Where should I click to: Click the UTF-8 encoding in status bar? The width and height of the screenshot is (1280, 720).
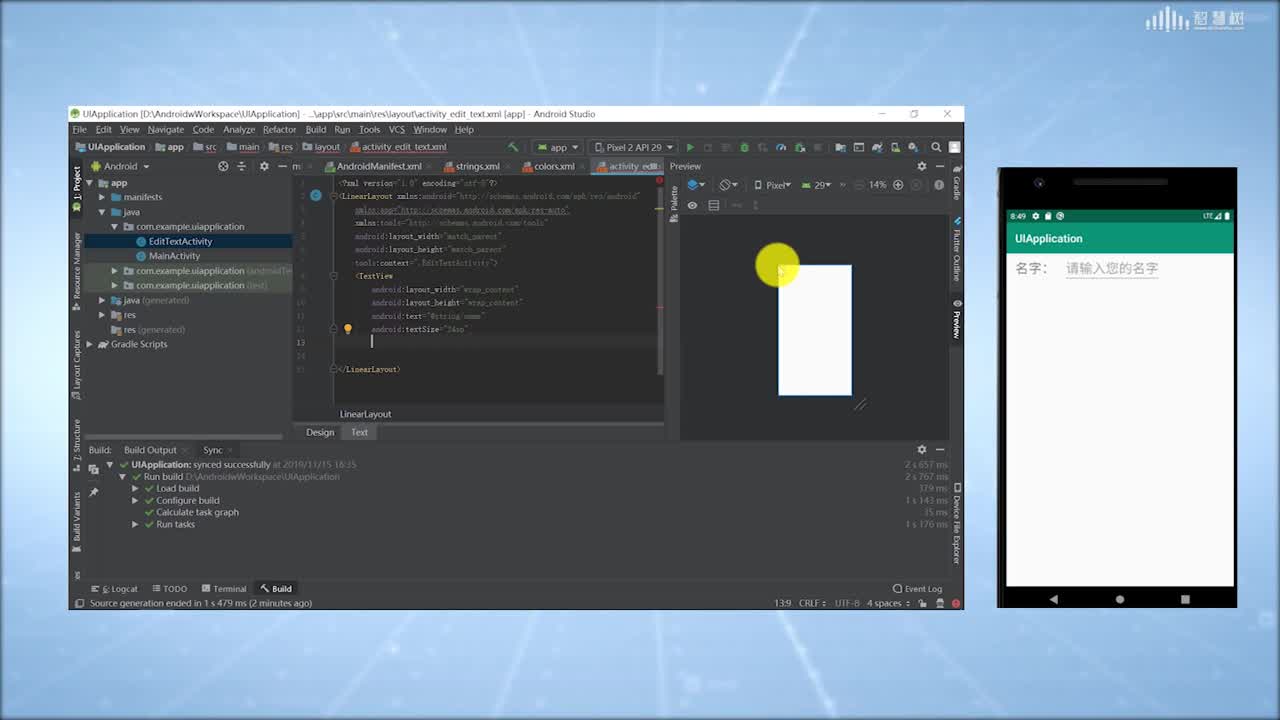[x=846, y=603]
